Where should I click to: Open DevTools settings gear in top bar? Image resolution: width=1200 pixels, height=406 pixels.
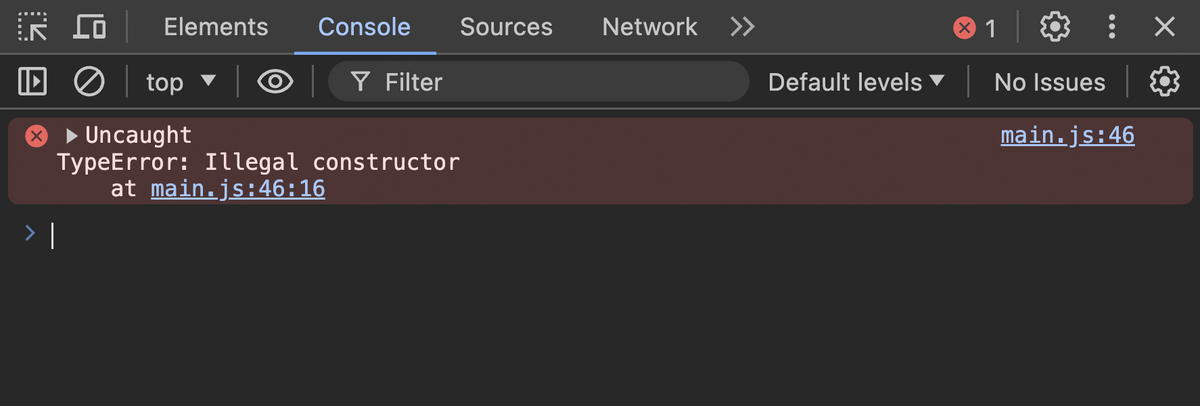tap(1055, 27)
